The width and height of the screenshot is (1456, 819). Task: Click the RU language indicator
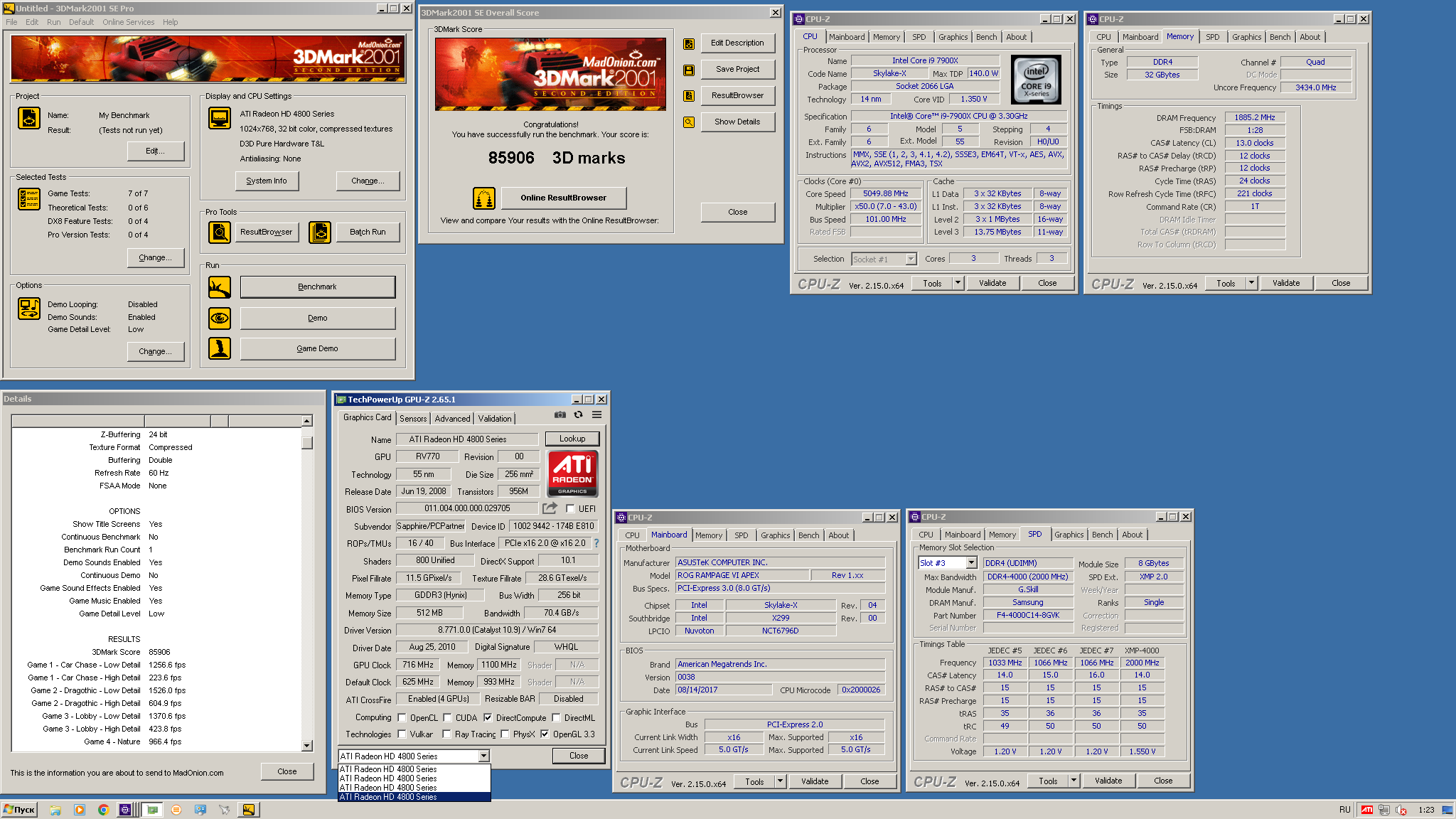coord(1344,810)
